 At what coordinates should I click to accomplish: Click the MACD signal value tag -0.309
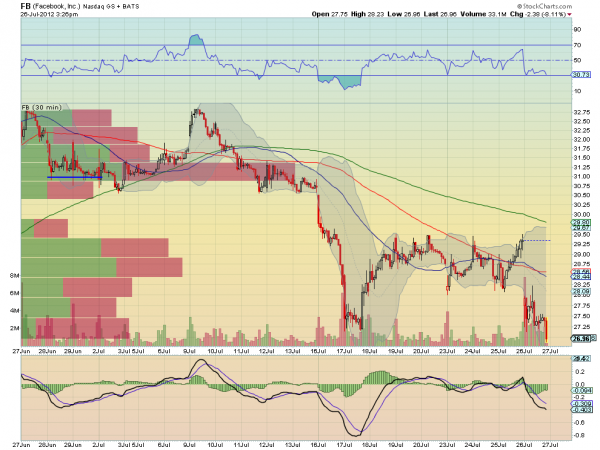(582, 404)
